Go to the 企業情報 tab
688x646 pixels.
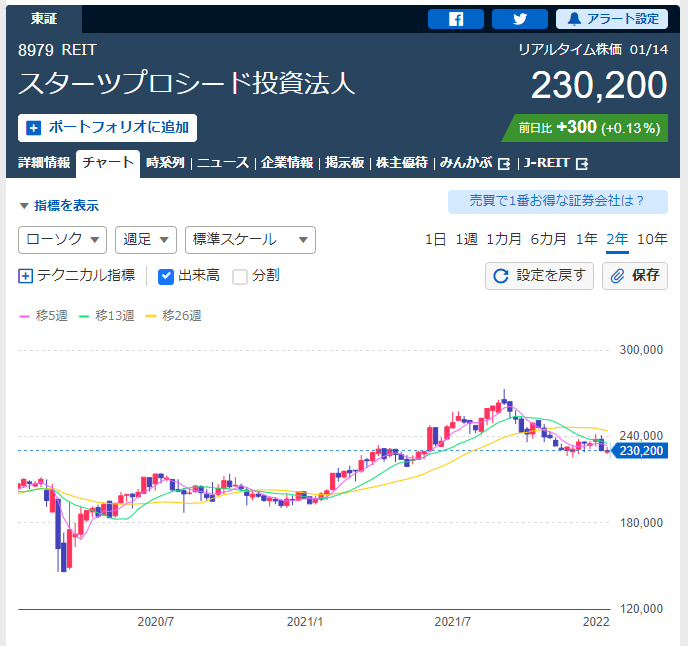[x=287, y=163]
